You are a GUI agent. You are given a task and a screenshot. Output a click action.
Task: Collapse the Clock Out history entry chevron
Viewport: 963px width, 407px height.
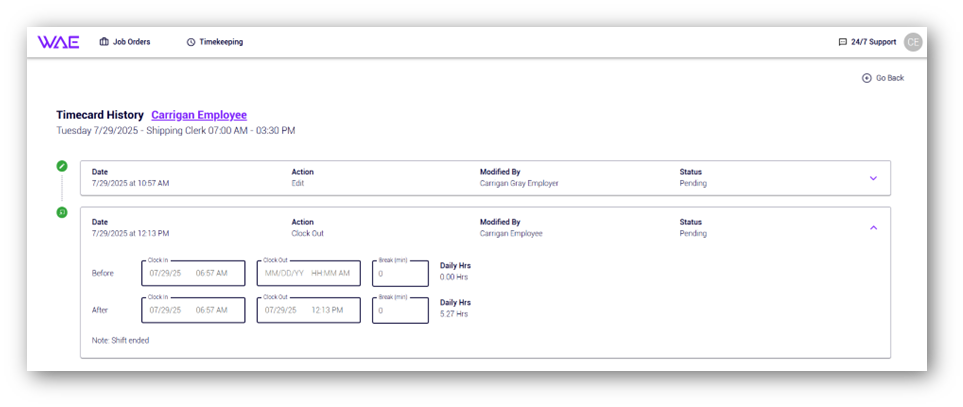tap(873, 228)
